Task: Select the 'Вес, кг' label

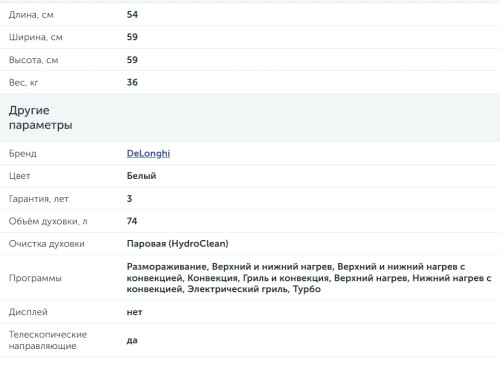Action: [x=24, y=83]
